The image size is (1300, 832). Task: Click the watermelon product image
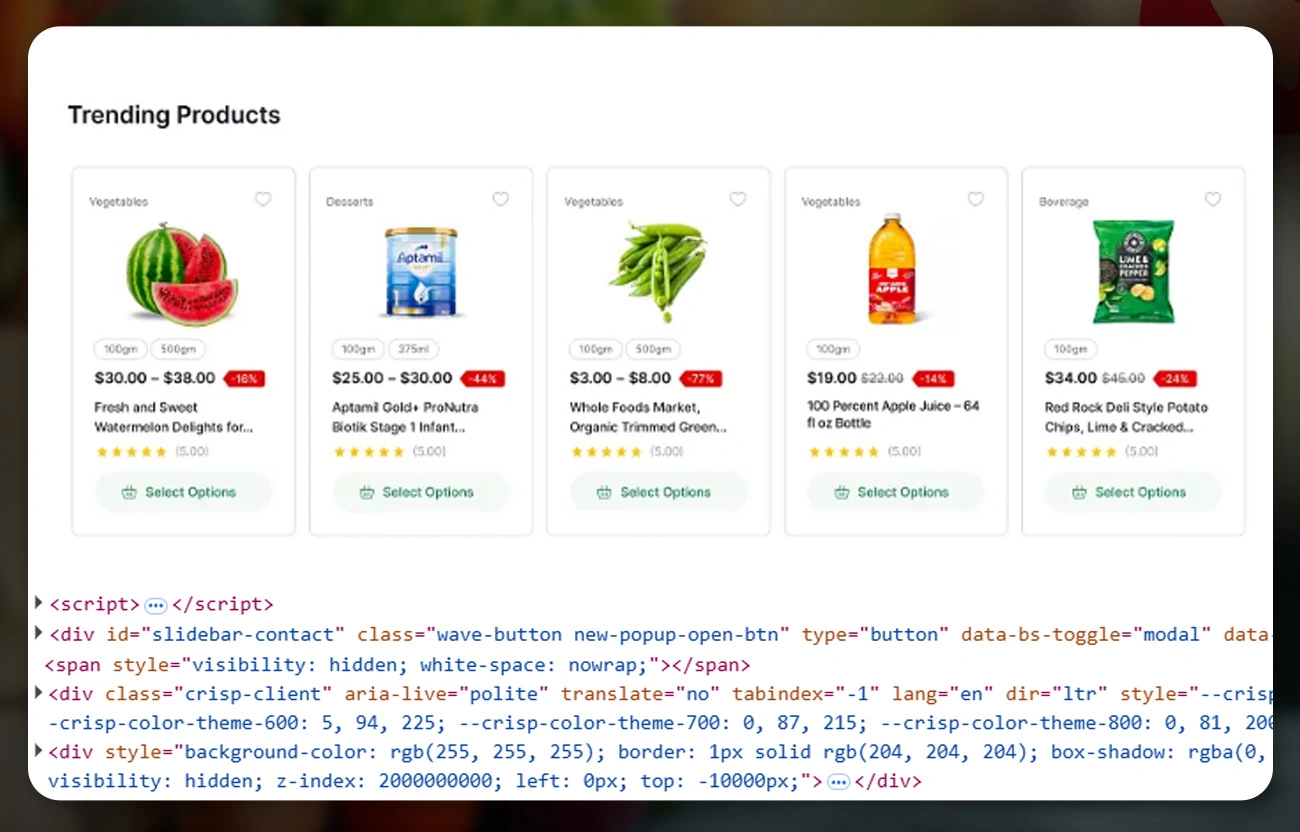[x=182, y=273]
